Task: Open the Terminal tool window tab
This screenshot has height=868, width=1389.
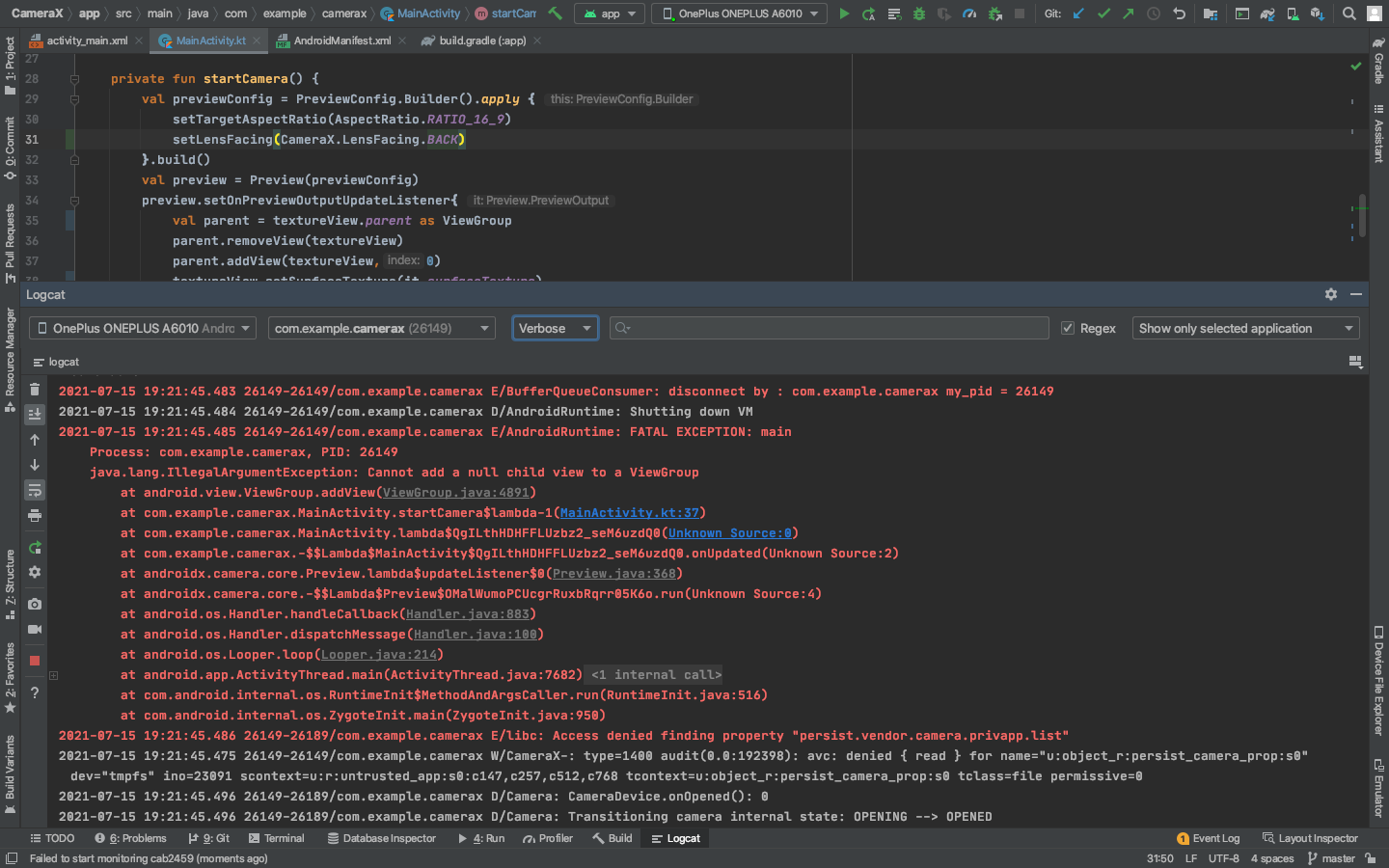Action: 276,838
